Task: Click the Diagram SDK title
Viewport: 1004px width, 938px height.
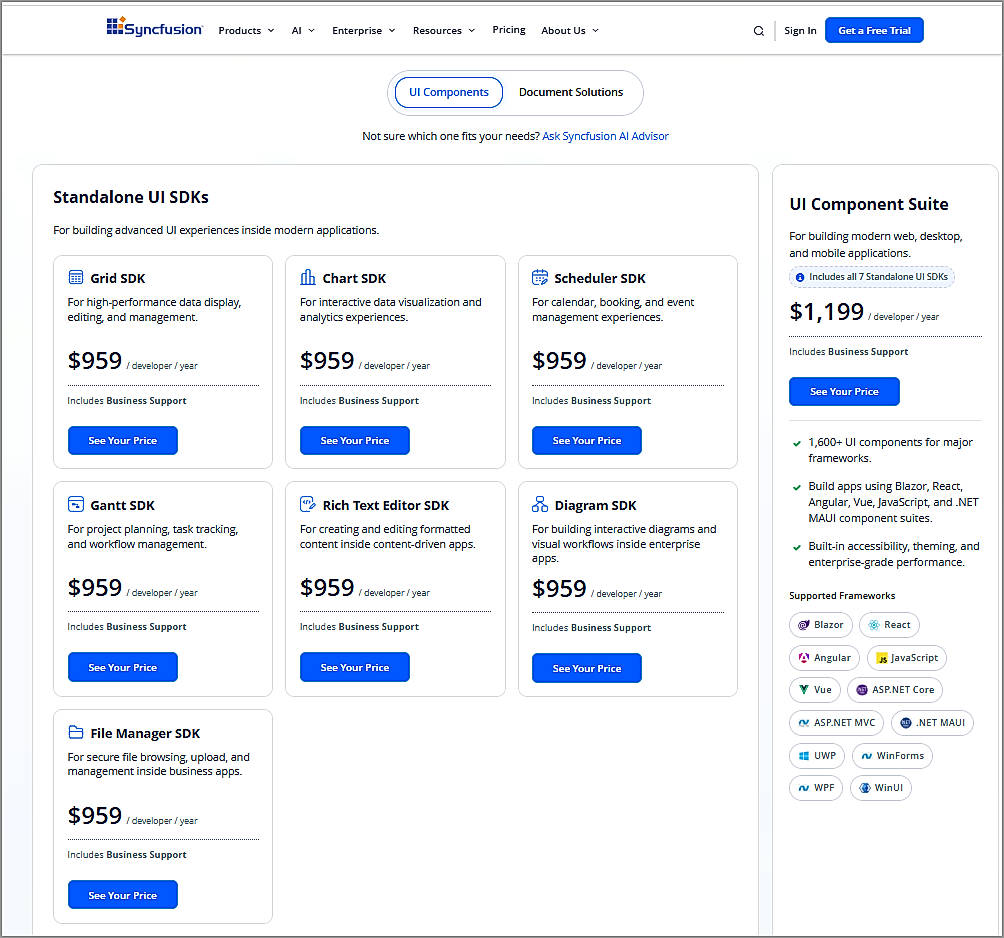Action: pyautogui.click(x=595, y=505)
